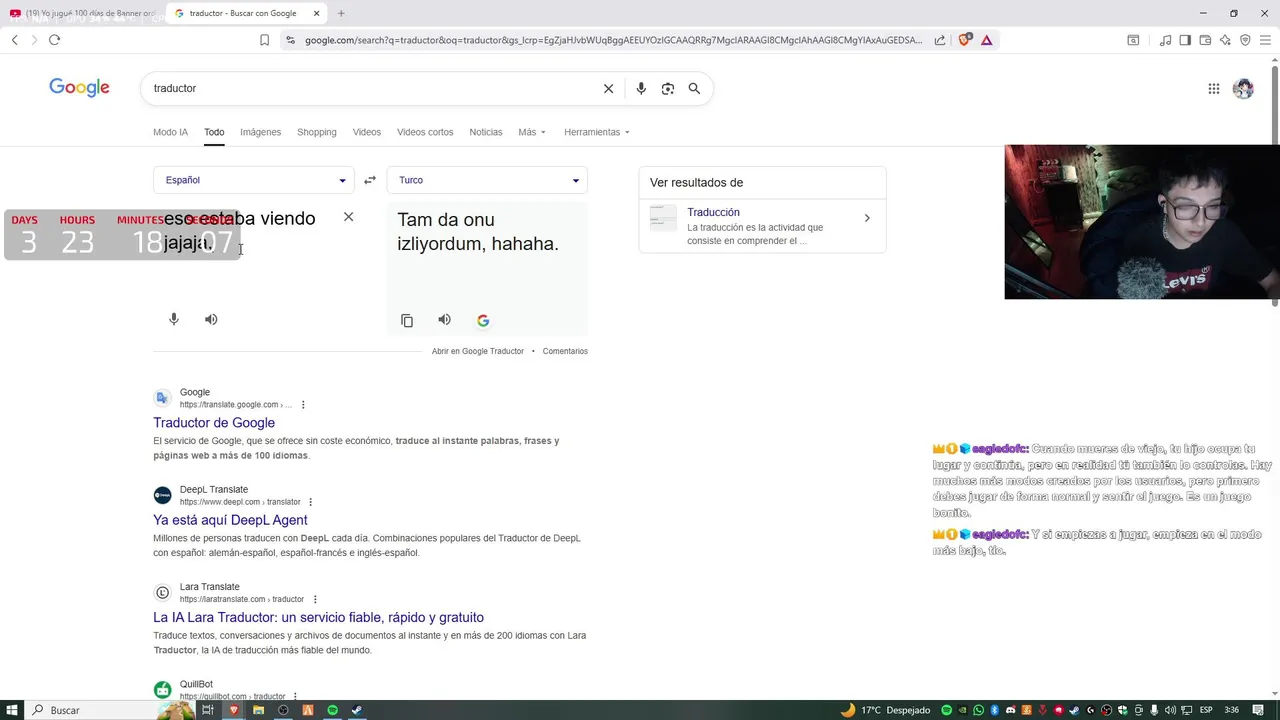This screenshot has width=1280, height=720.
Task: Open the Google account avatar
Action: point(1243,88)
